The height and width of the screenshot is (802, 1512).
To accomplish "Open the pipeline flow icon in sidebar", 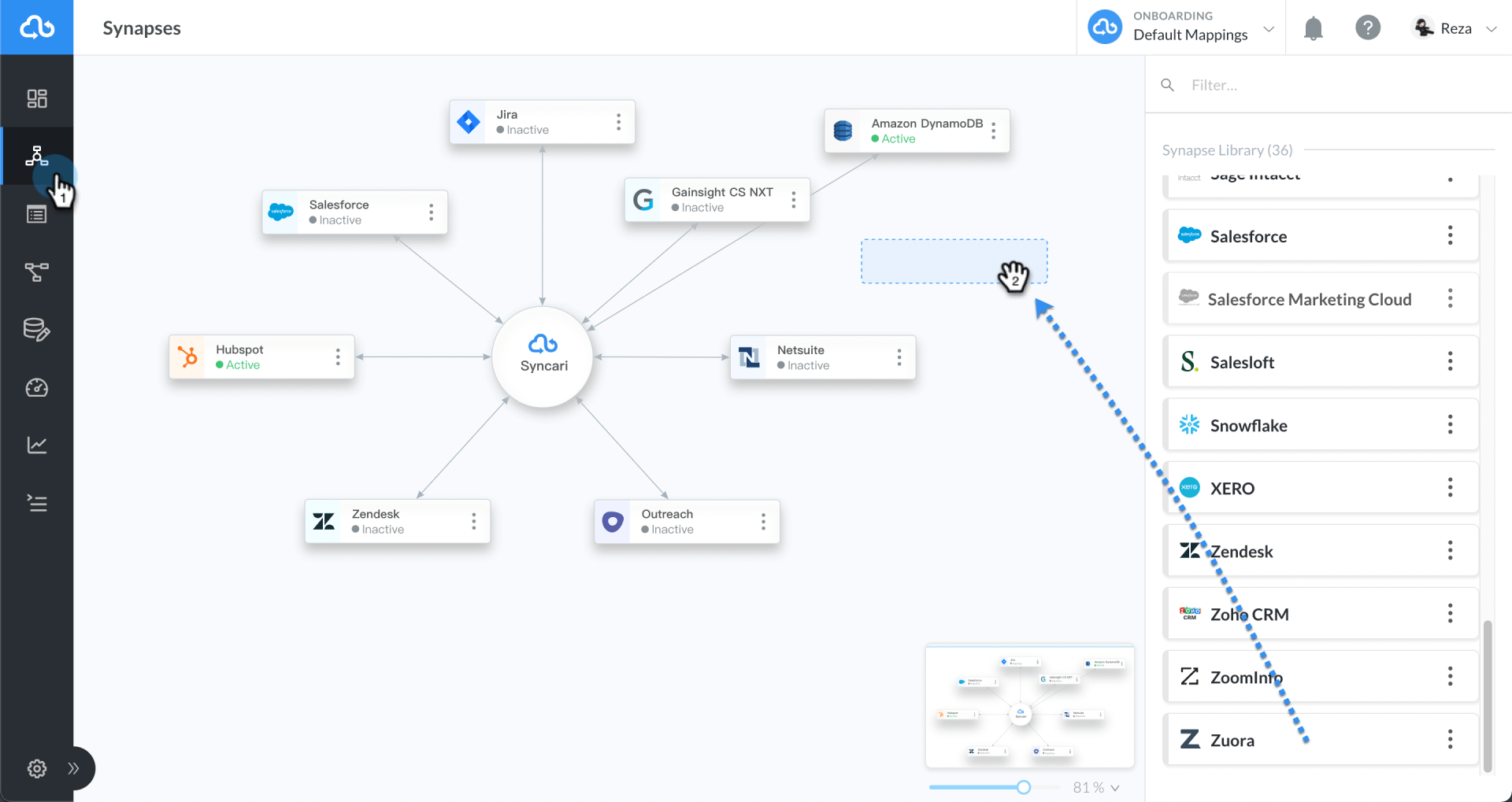I will pyautogui.click(x=37, y=272).
